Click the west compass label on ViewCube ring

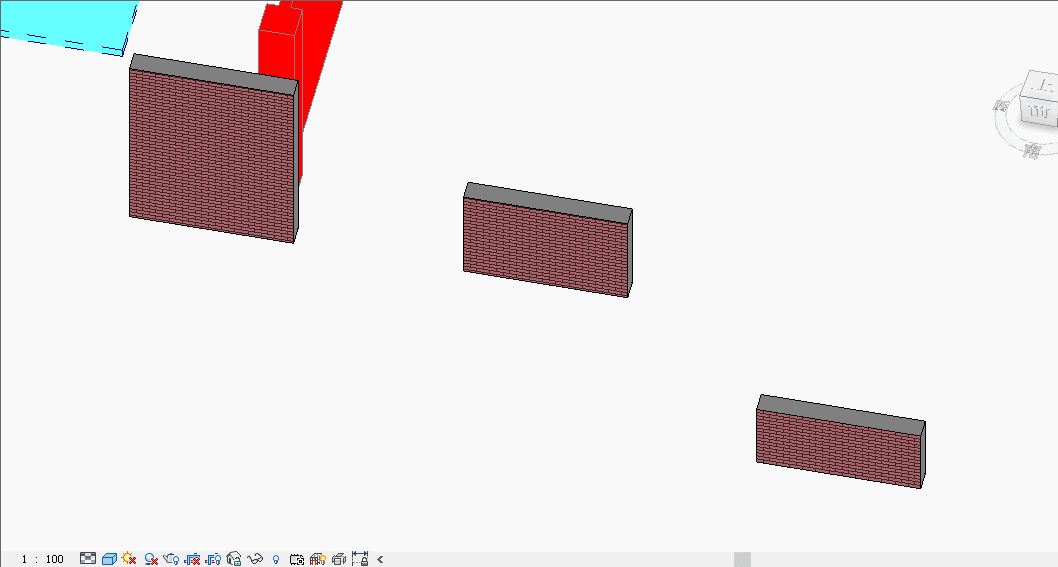point(1001,105)
